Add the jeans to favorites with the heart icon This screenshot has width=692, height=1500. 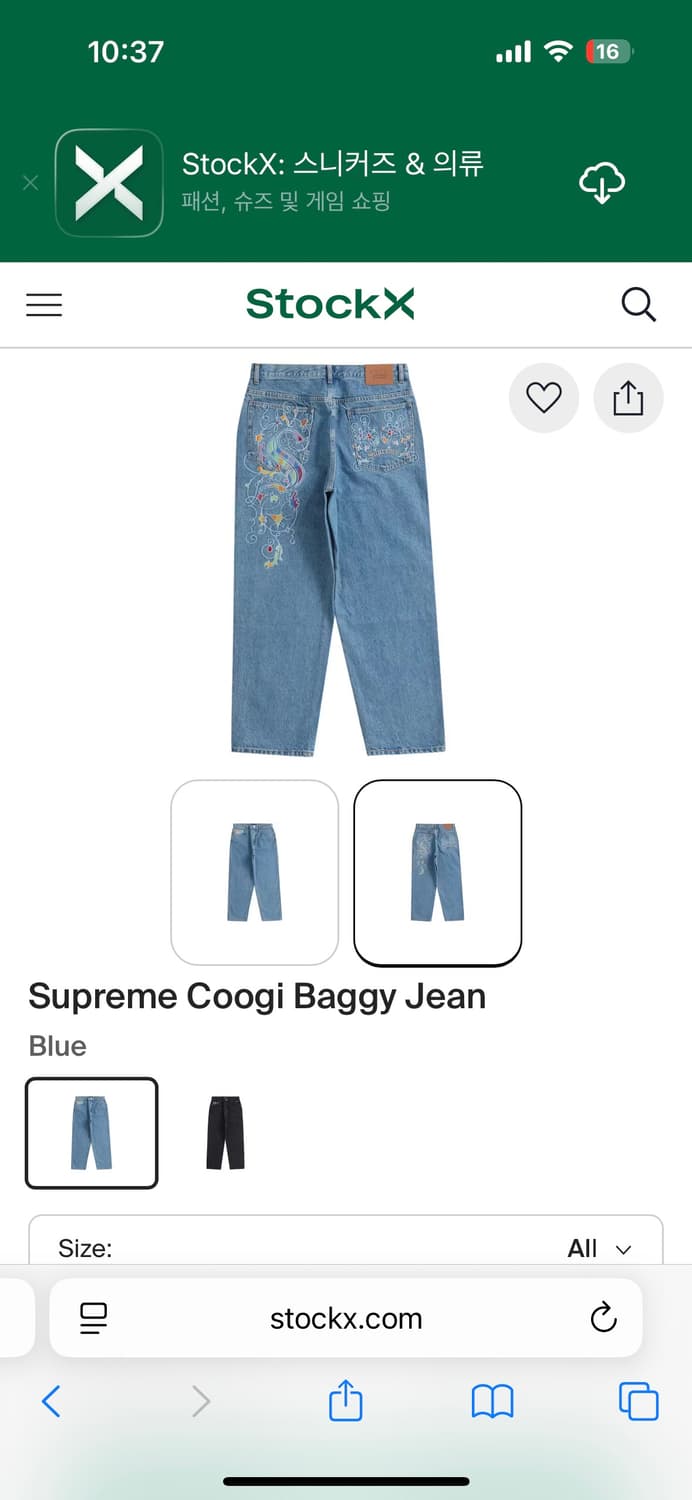(x=544, y=398)
